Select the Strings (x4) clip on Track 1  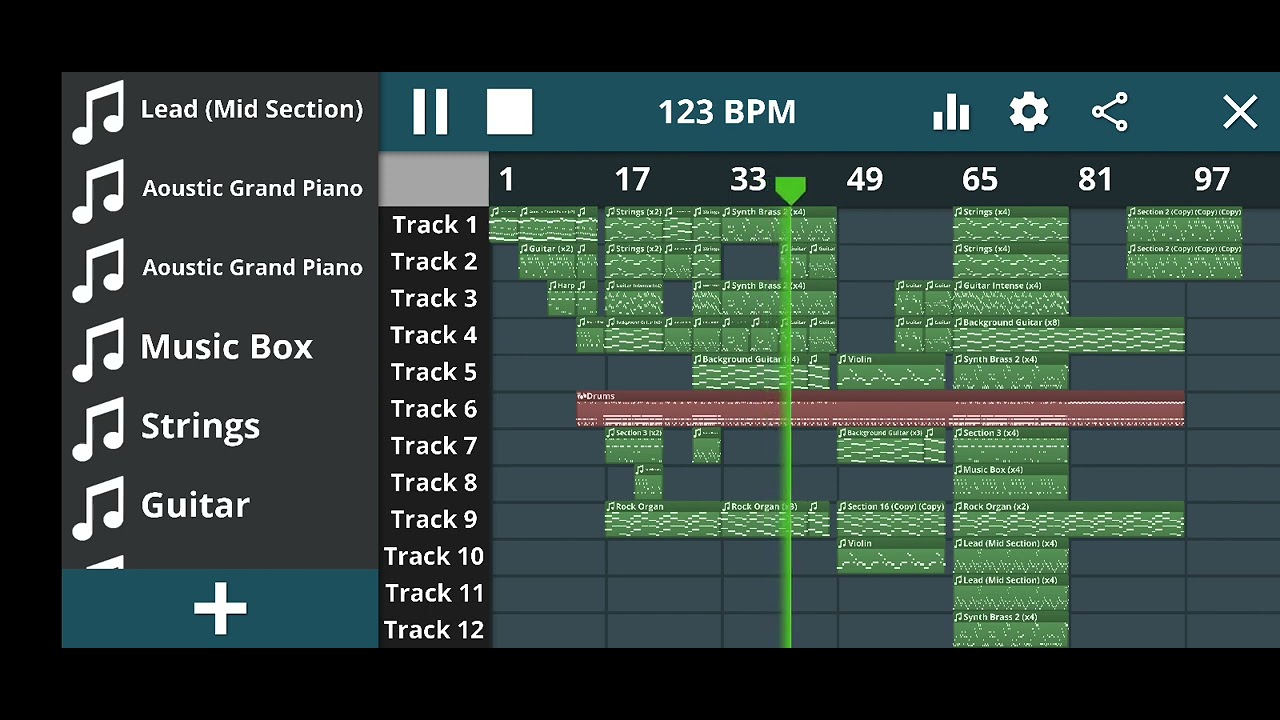(1010, 225)
